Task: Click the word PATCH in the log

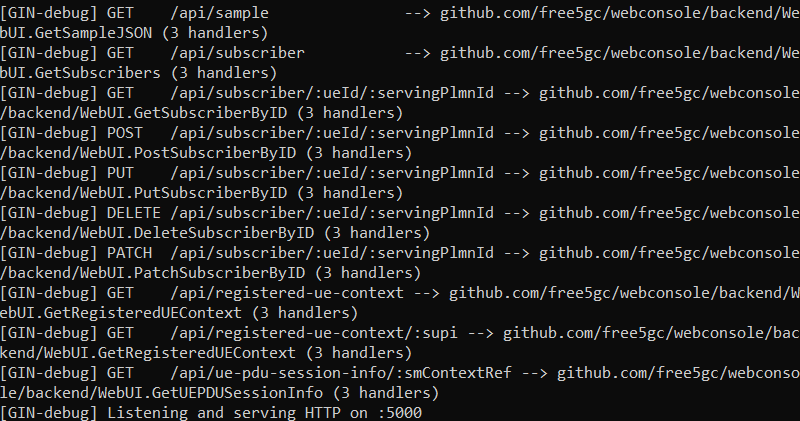Action: click(x=130, y=253)
